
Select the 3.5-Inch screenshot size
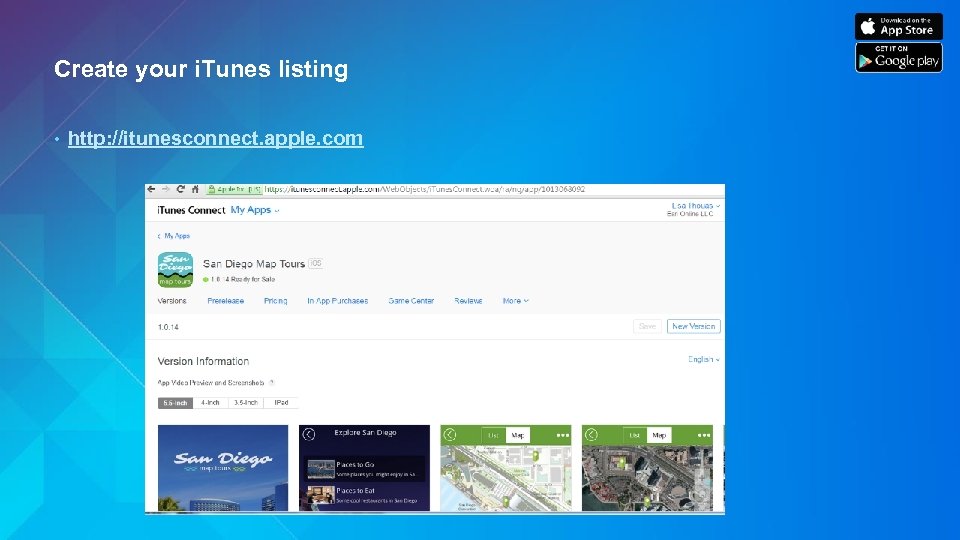coord(246,403)
